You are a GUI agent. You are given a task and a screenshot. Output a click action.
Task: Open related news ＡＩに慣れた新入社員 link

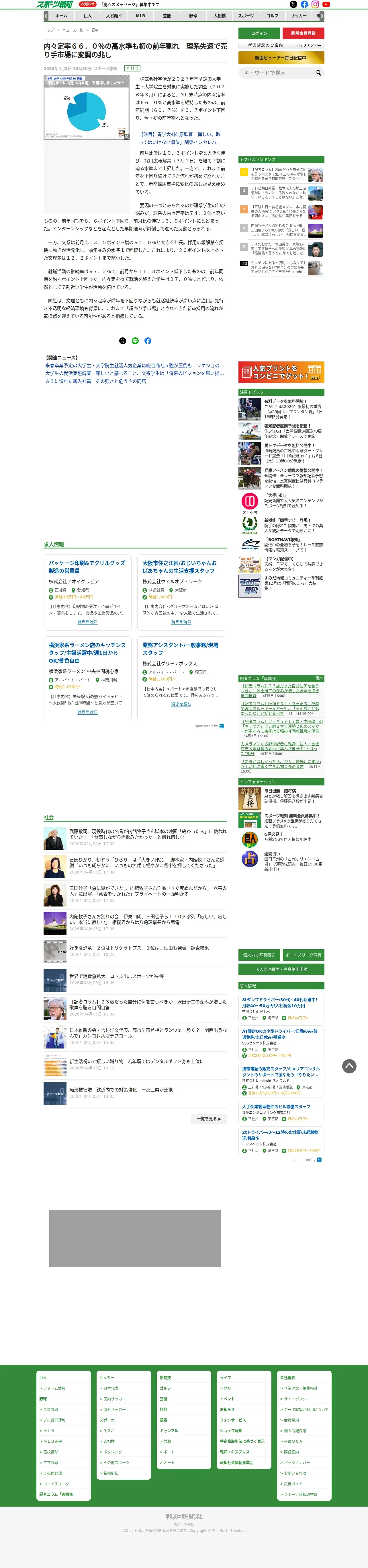click(x=95, y=381)
